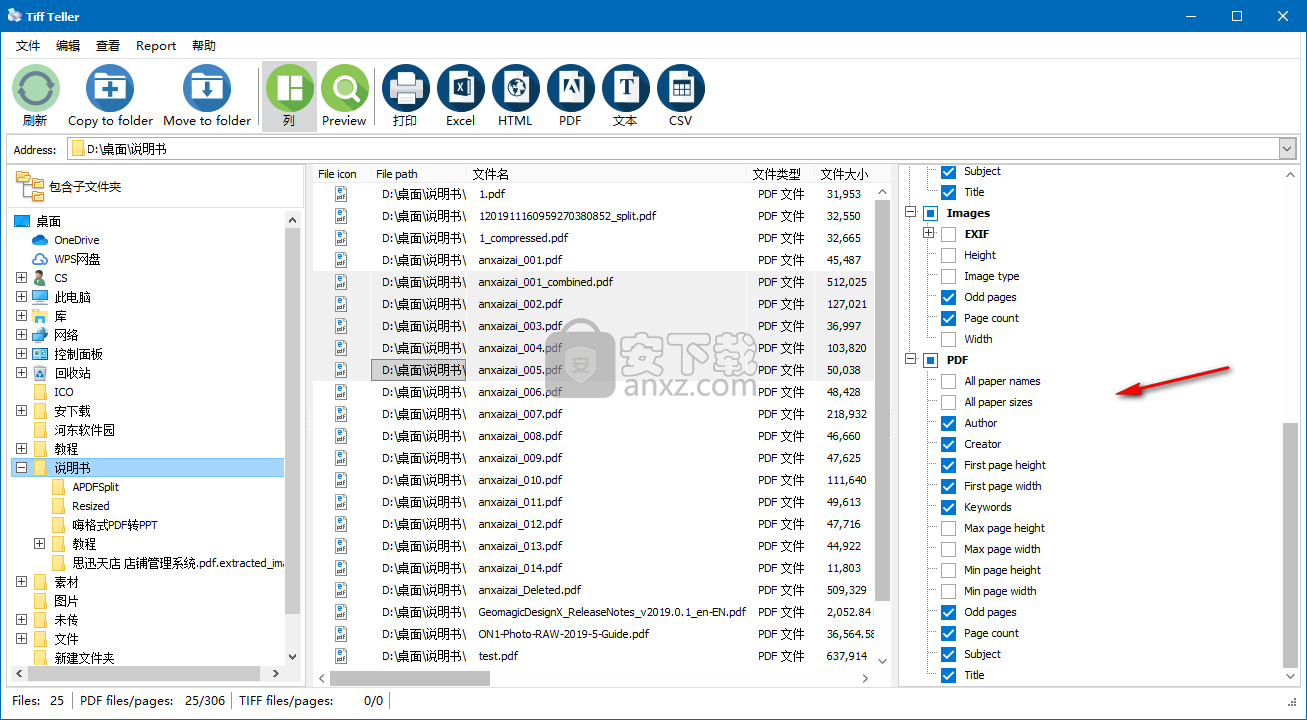This screenshot has width=1307, height=720.
Task: Click the File icon column header
Action: click(x=341, y=174)
